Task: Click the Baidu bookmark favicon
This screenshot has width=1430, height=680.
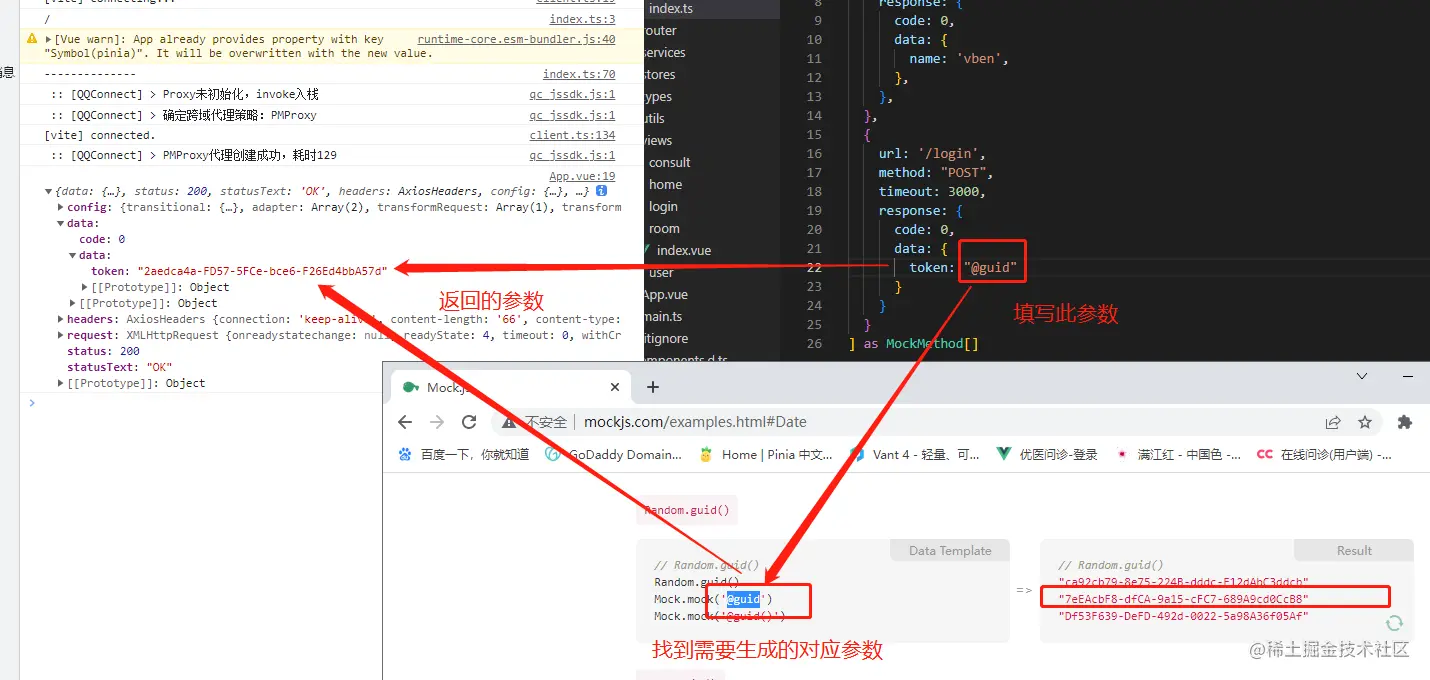Action: pos(405,454)
